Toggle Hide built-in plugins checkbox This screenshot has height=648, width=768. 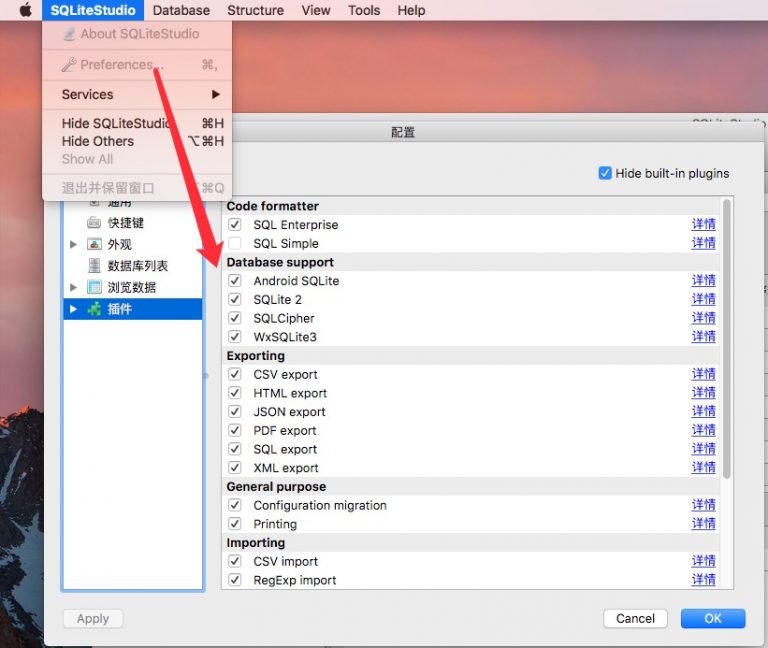pyautogui.click(x=605, y=173)
